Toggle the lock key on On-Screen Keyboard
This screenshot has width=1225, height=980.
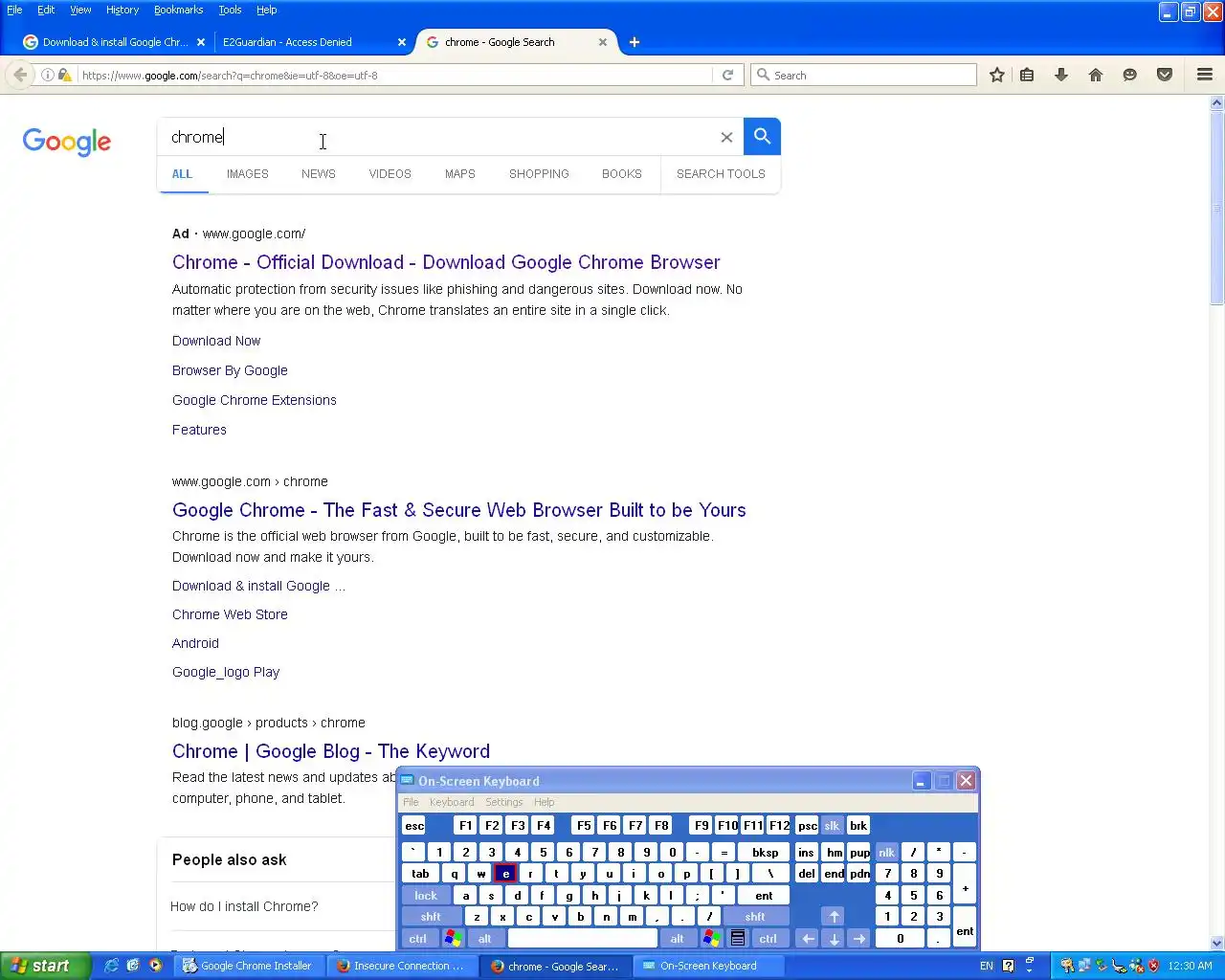click(x=426, y=895)
